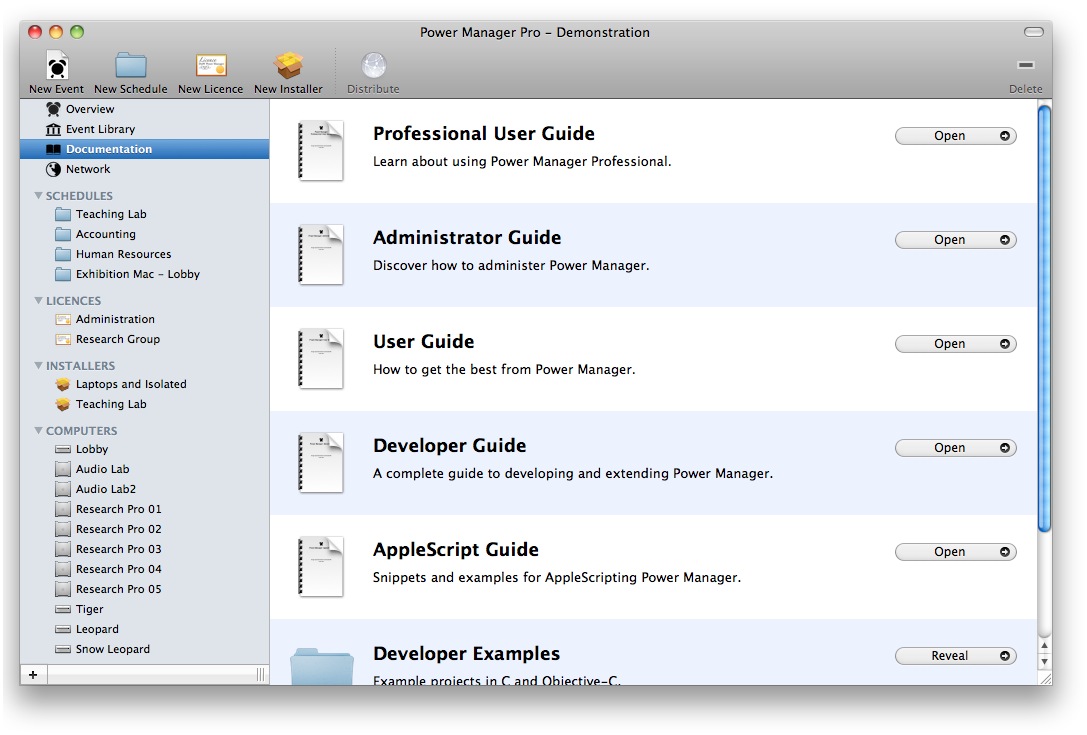Select the Snow Leopard computer
The height and width of the screenshot is (735, 1087).
(144, 650)
